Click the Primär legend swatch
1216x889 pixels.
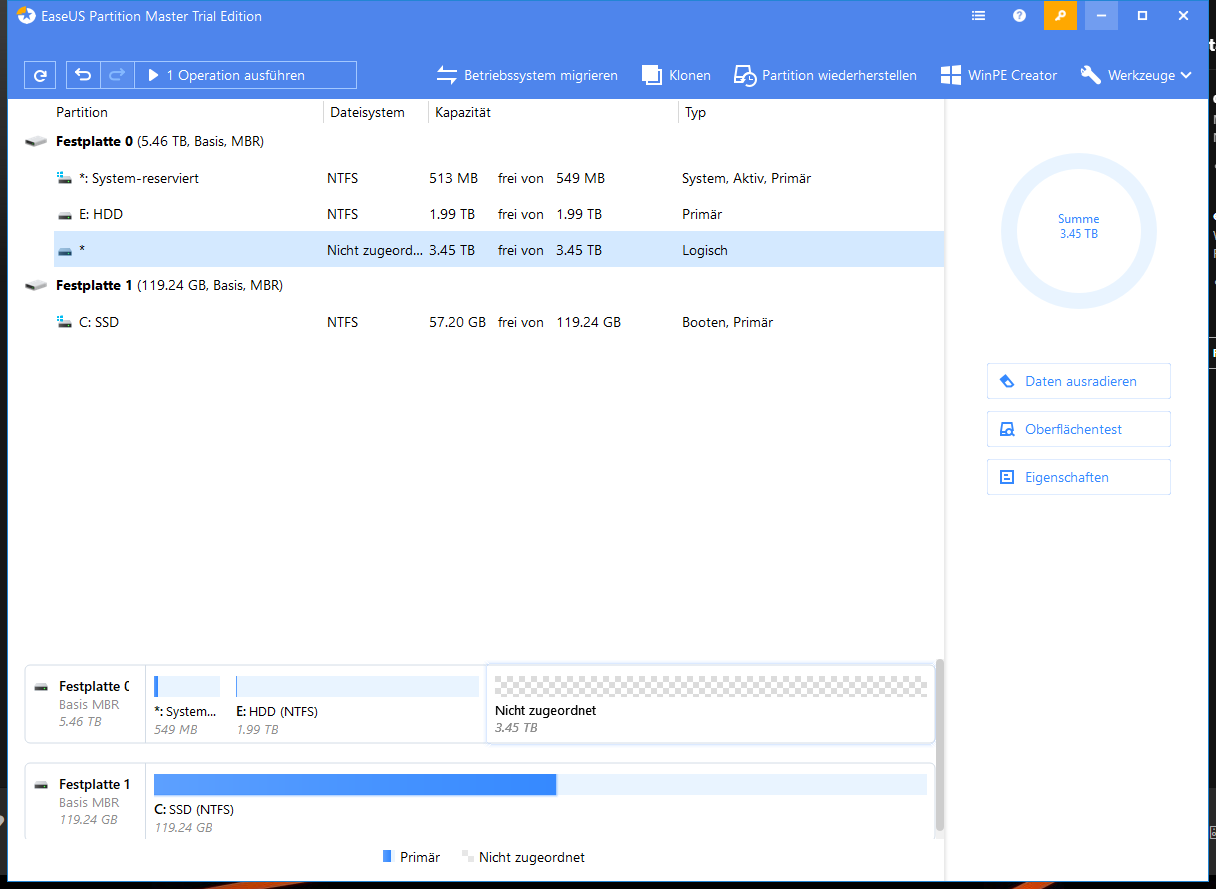[x=388, y=857]
